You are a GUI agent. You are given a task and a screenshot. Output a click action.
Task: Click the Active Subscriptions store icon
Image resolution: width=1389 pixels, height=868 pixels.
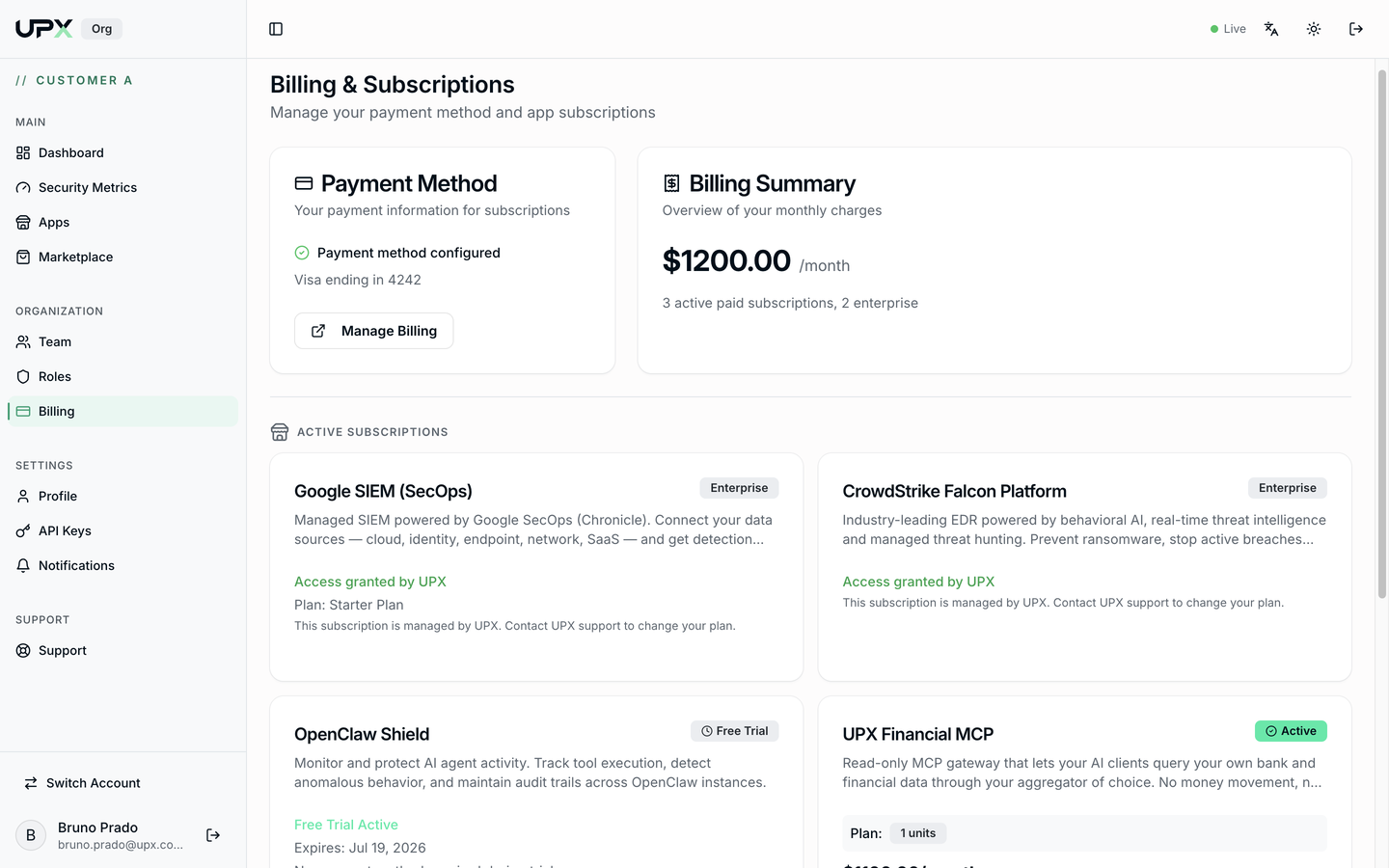[280, 432]
